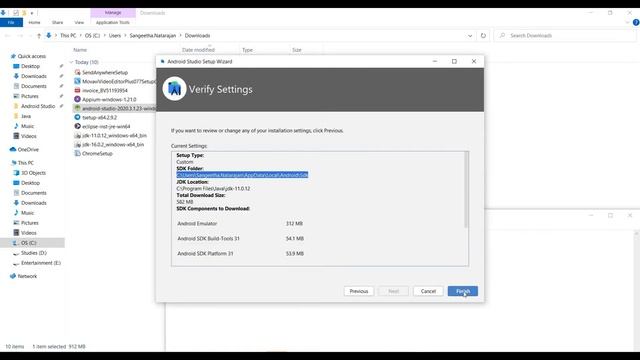Open Videos under Quick access
The width and height of the screenshot is (640, 360).
[x=29, y=136]
